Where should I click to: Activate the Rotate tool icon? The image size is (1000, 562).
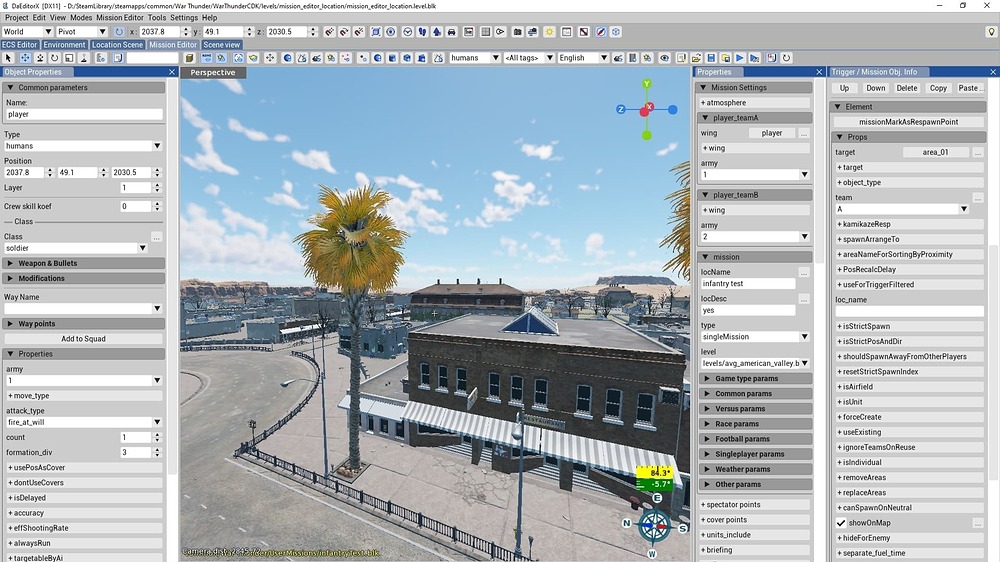coord(55,58)
